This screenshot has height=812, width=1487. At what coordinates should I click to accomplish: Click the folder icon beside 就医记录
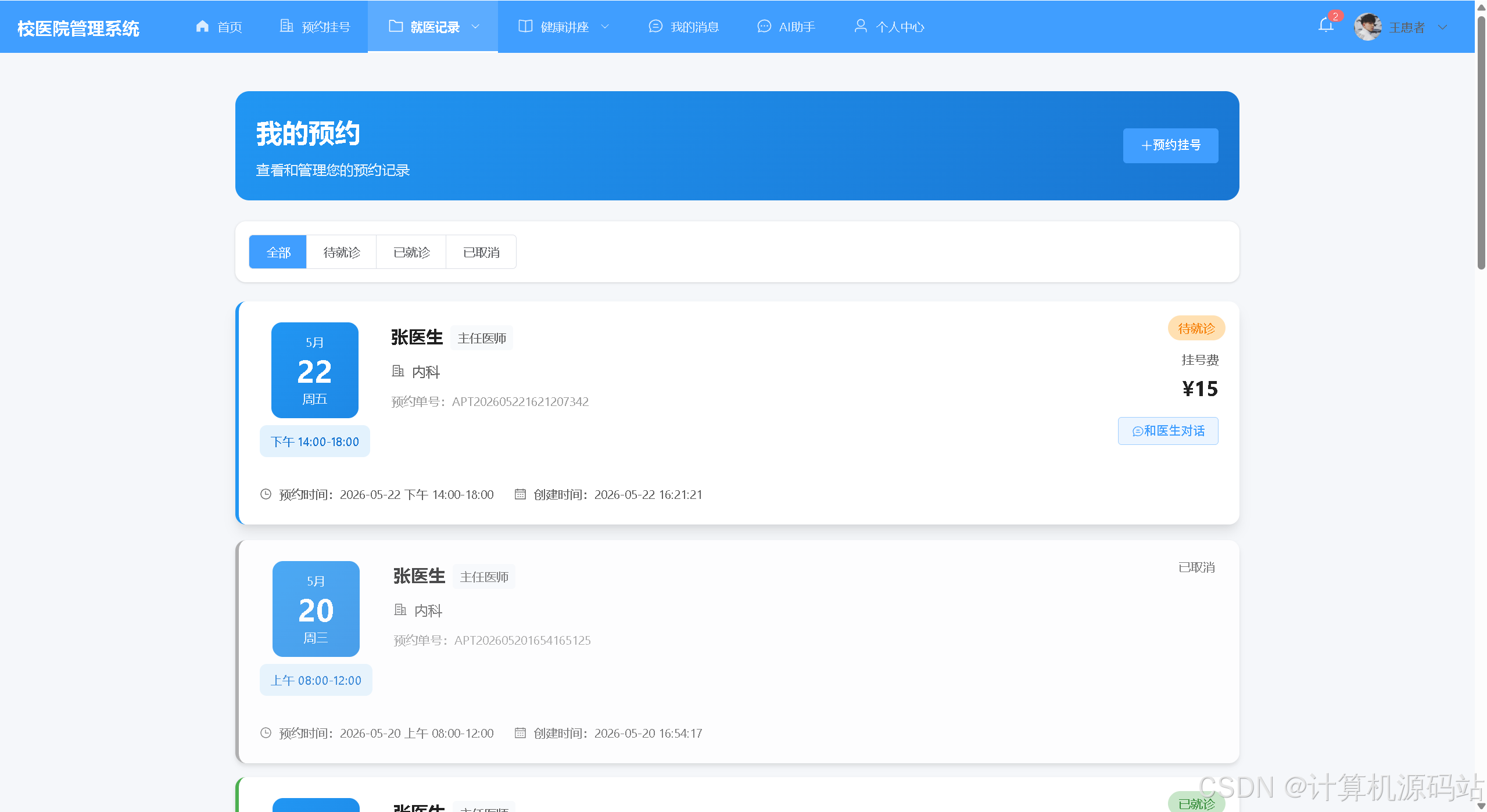(x=396, y=26)
